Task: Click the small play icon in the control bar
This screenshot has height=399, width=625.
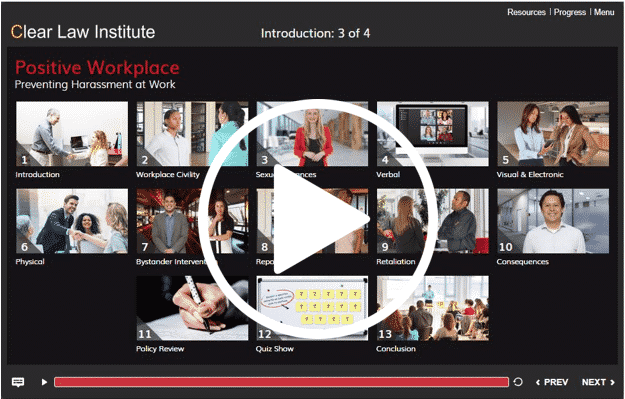Action: pyautogui.click(x=44, y=382)
